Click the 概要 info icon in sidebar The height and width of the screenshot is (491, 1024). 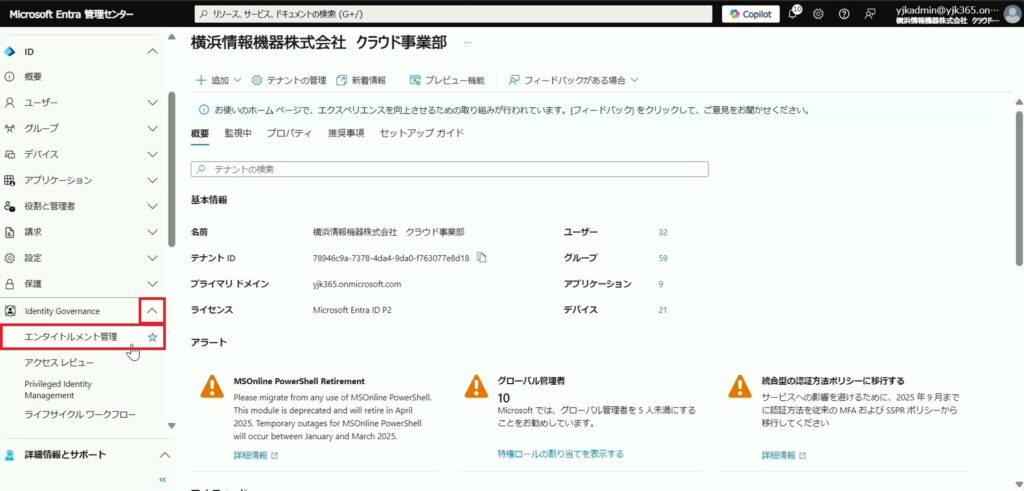tap(9, 76)
